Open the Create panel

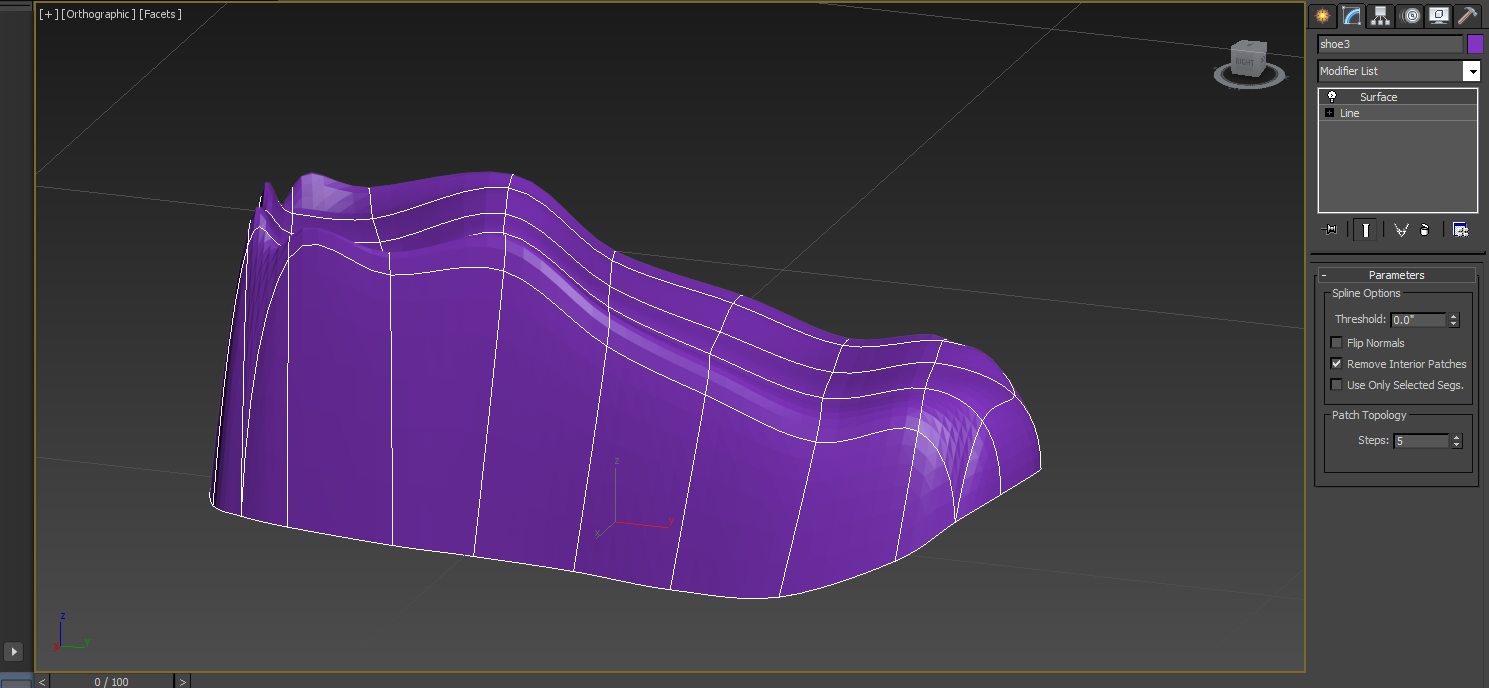coord(1322,15)
